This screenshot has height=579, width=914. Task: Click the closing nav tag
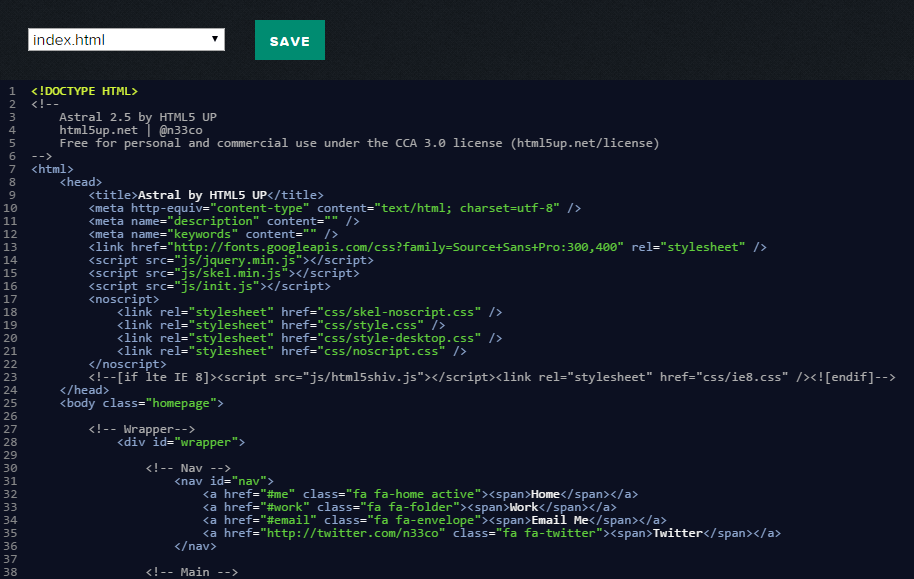pyautogui.click(x=195, y=546)
